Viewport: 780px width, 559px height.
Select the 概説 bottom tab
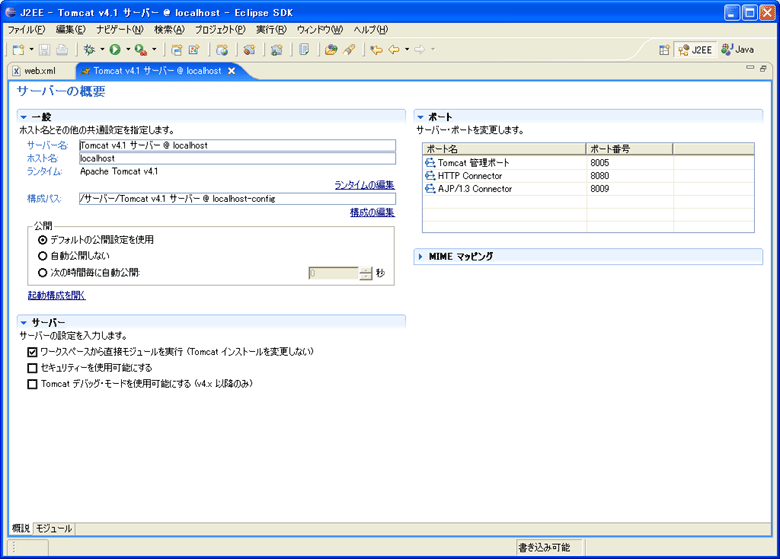tap(20, 528)
